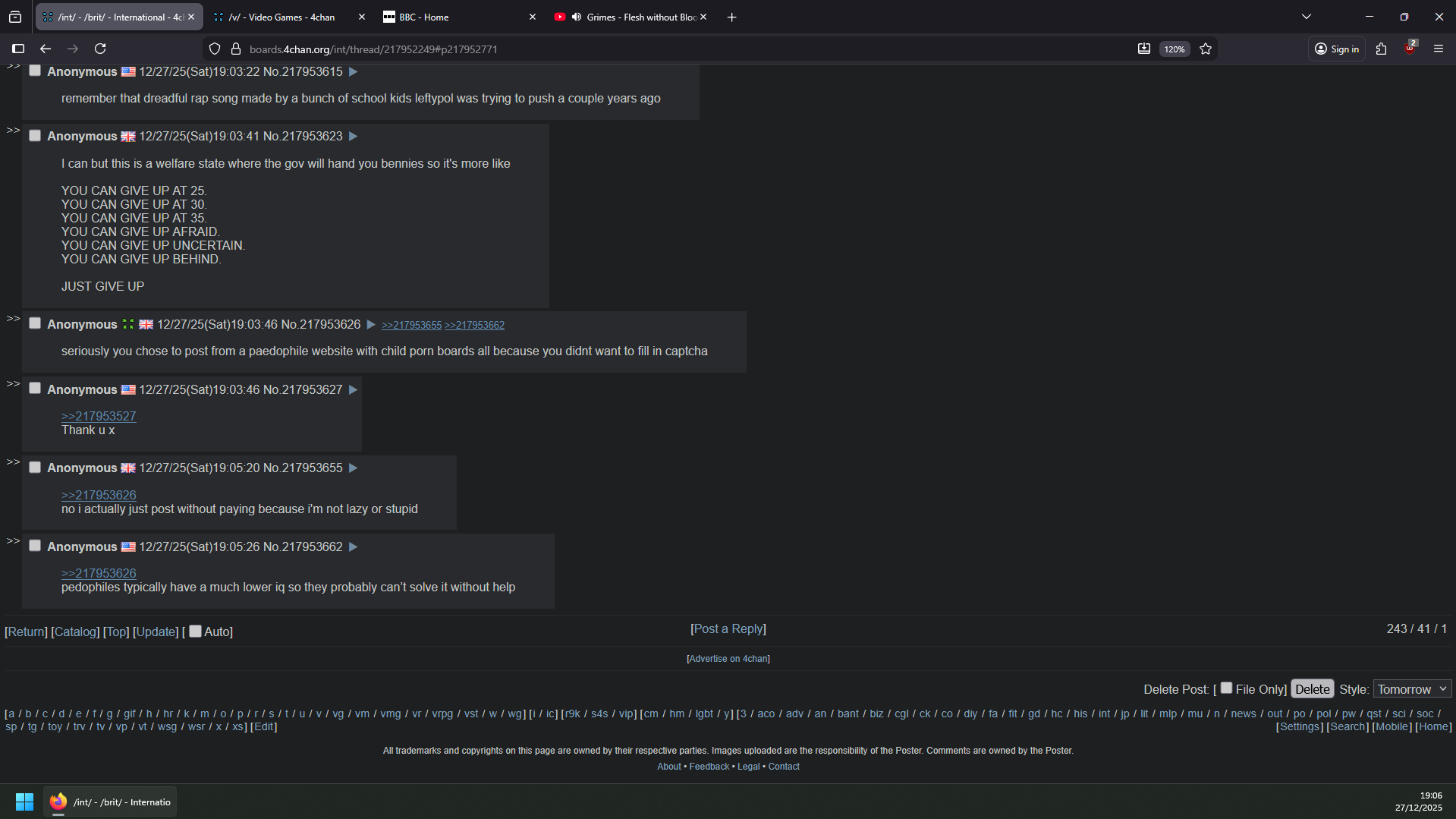Viewport: 1456px width, 819px height.
Task: Check the box for post No.217953627
Action: [35, 389]
